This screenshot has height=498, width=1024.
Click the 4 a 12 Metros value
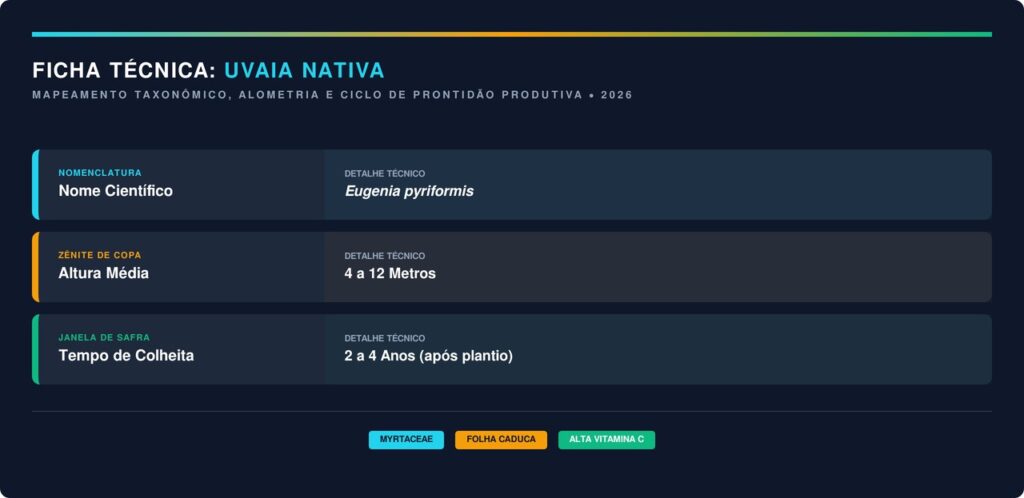(390, 273)
